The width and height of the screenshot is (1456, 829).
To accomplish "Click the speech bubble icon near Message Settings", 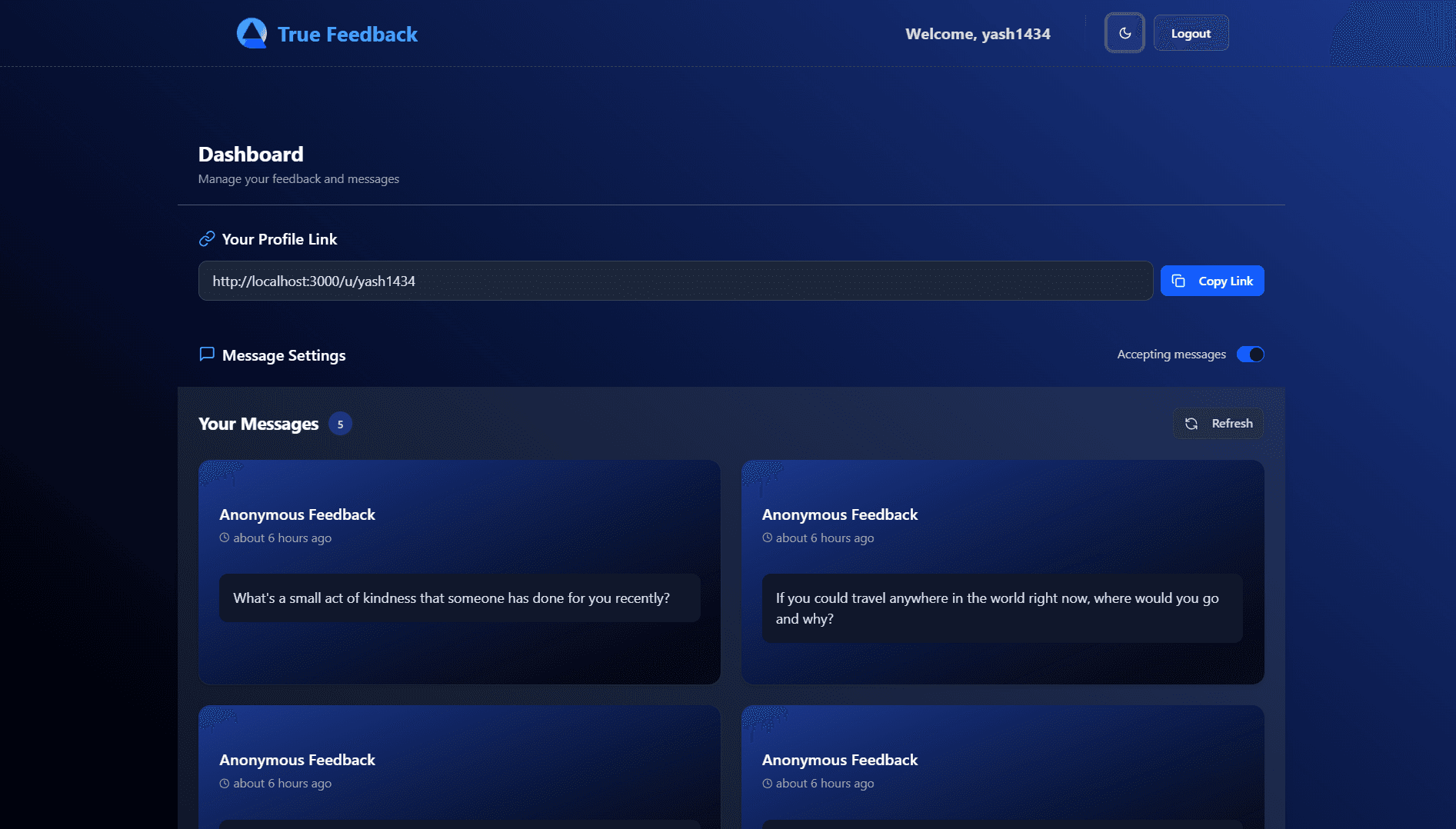I will [x=206, y=355].
